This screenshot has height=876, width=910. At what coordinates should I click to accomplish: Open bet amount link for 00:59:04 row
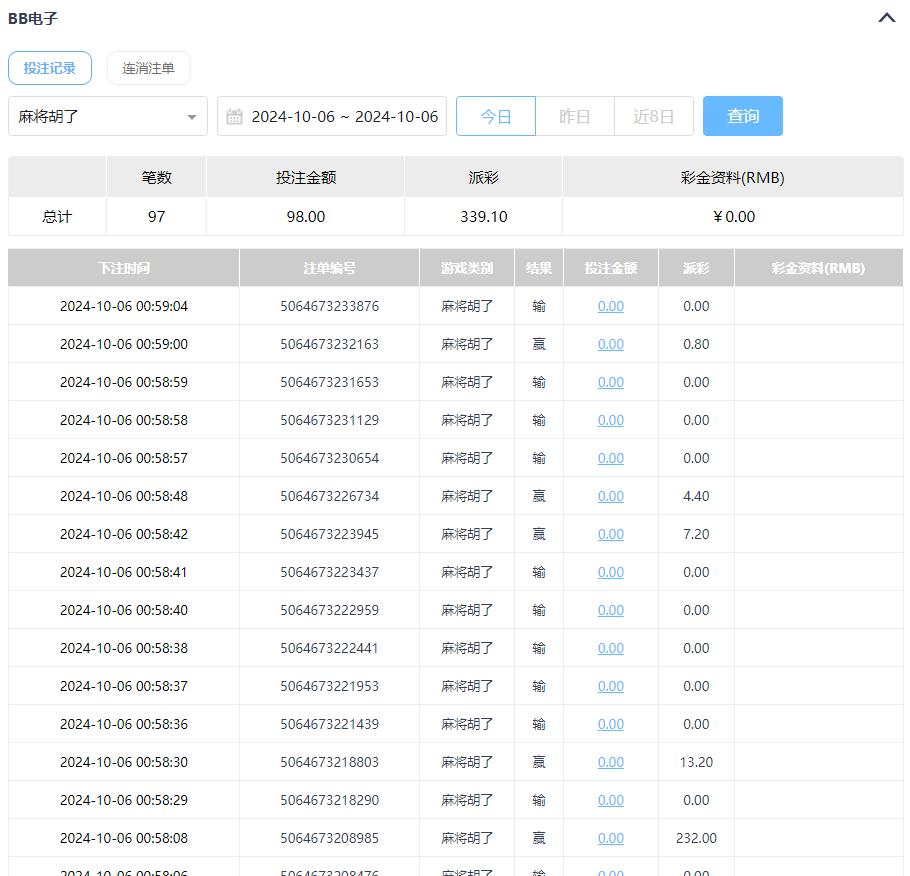(x=610, y=306)
